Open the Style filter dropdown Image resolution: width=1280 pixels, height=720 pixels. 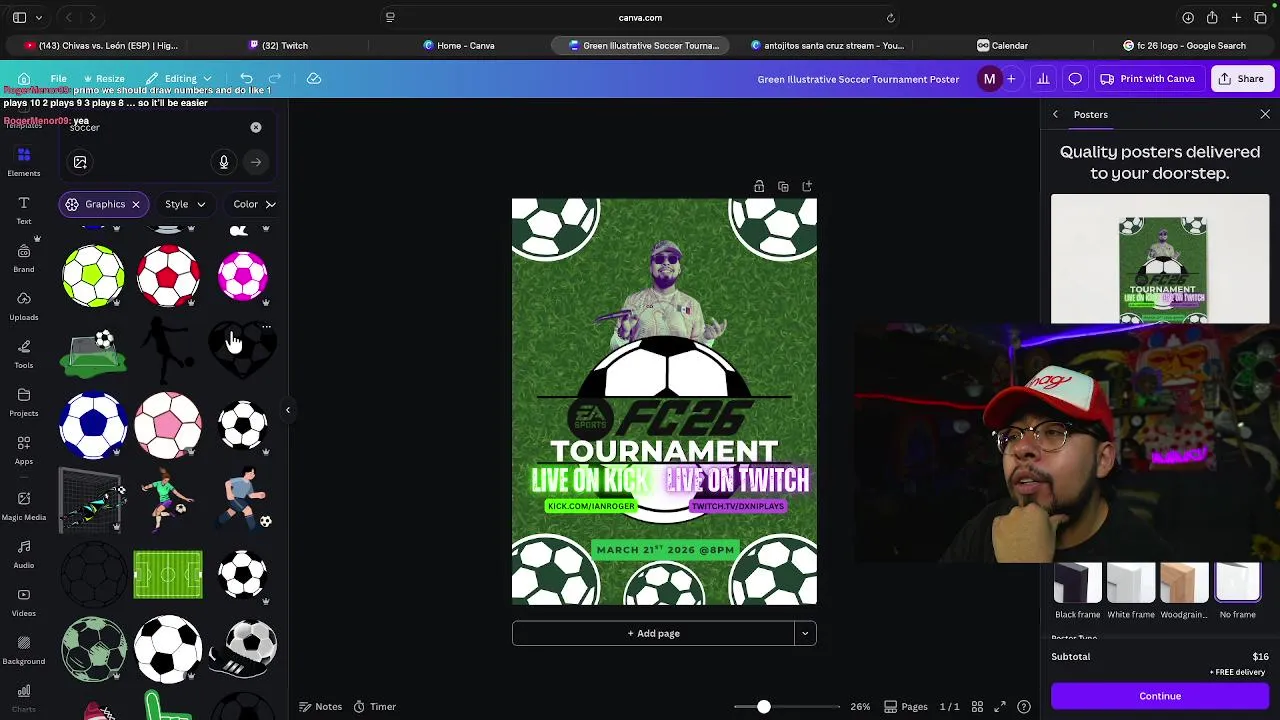[x=185, y=204]
